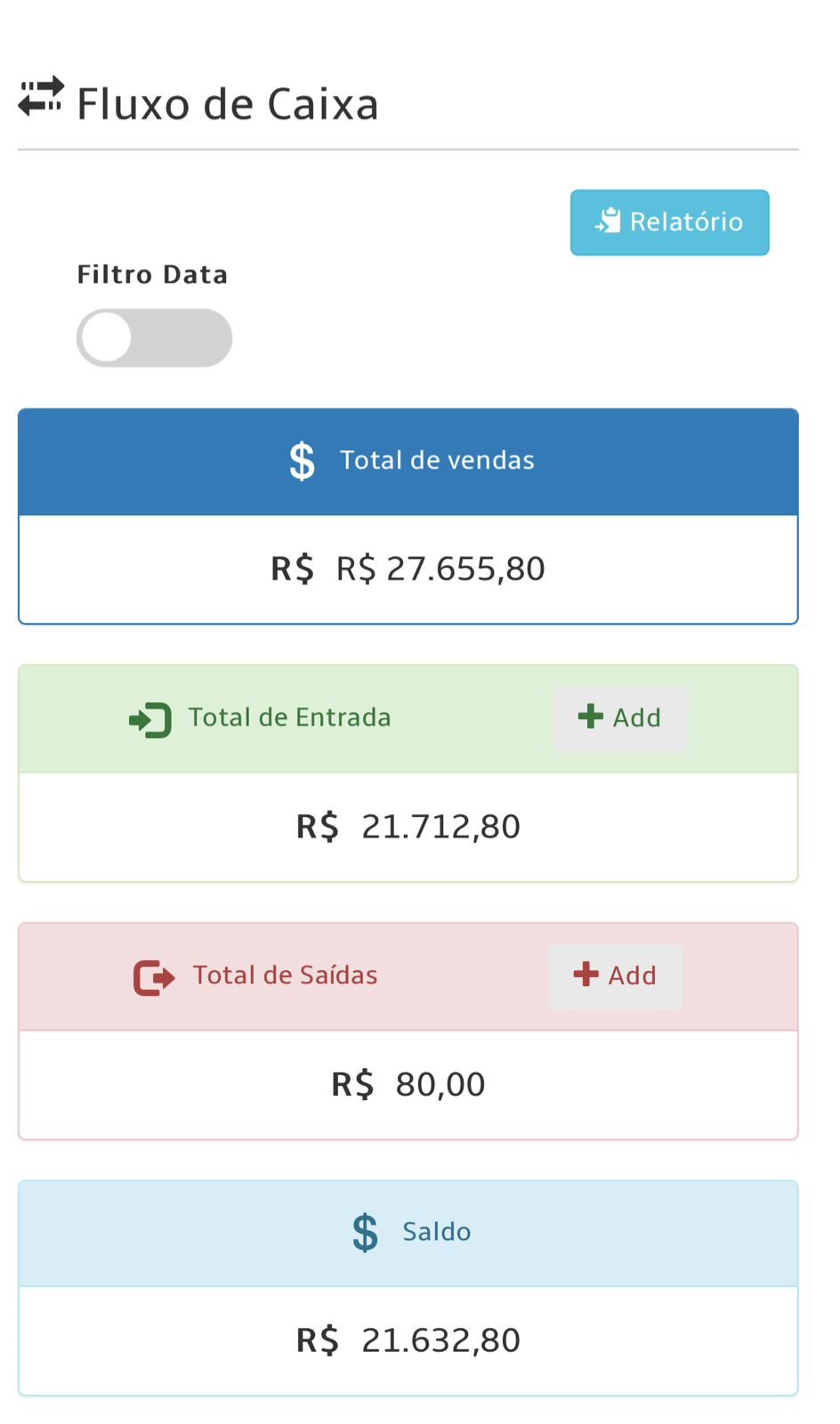This screenshot has width=840, height=1424.
Task: Click the 21.632,80 saldo value
Action: tap(440, 1340)
